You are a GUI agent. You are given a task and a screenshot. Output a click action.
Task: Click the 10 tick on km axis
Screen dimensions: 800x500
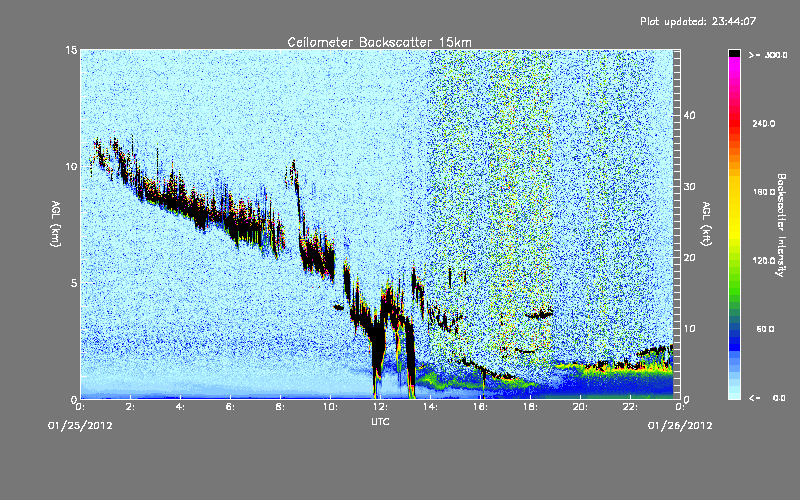(x=71, y=166)
